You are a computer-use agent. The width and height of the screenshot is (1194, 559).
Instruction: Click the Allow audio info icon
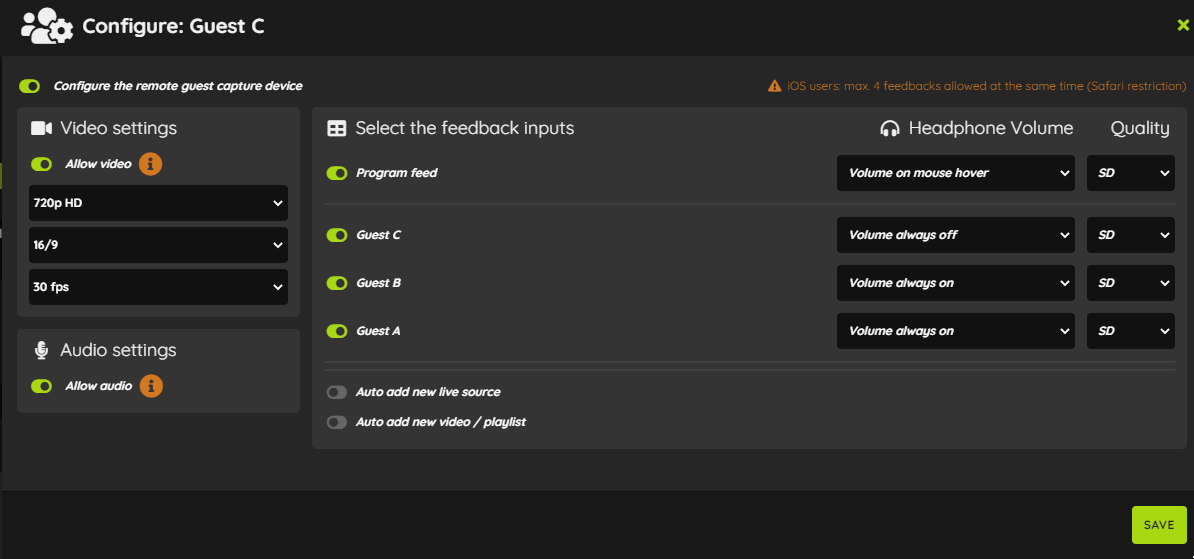pyautogui.click(x=151, y=386)
